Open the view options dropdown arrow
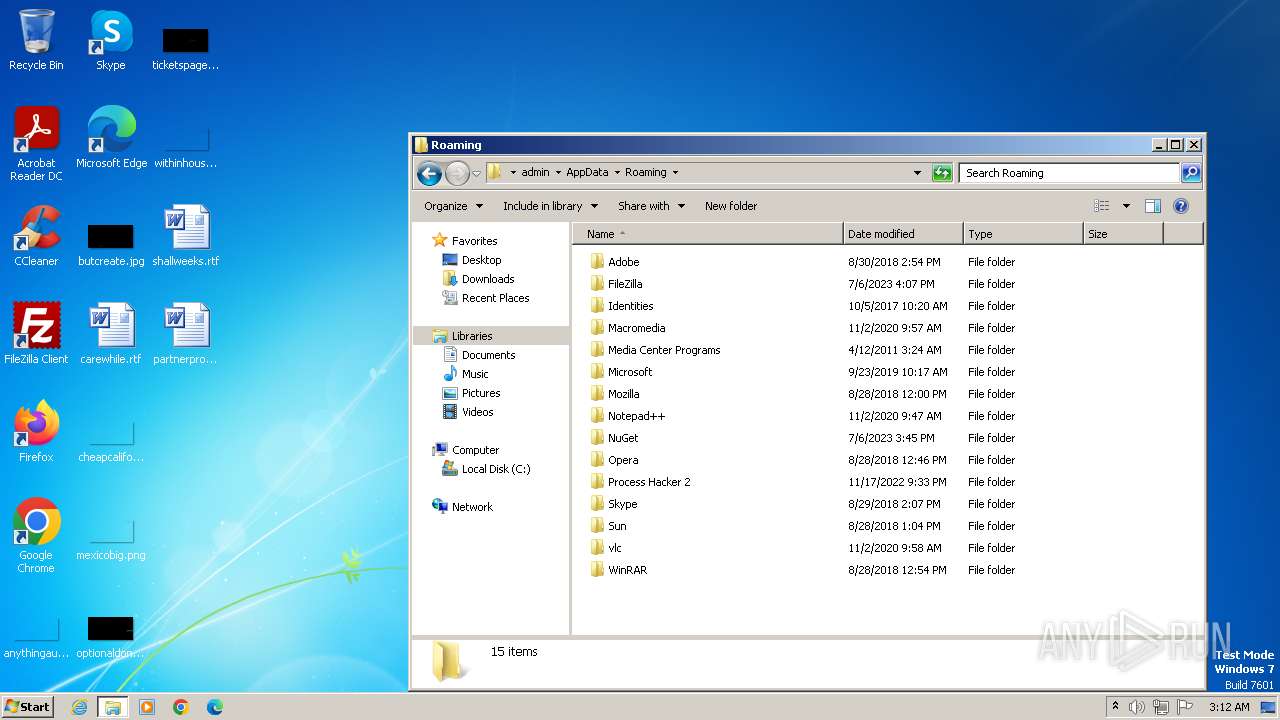This screenshot has height=720, width=1280. tap(1126, 206)
